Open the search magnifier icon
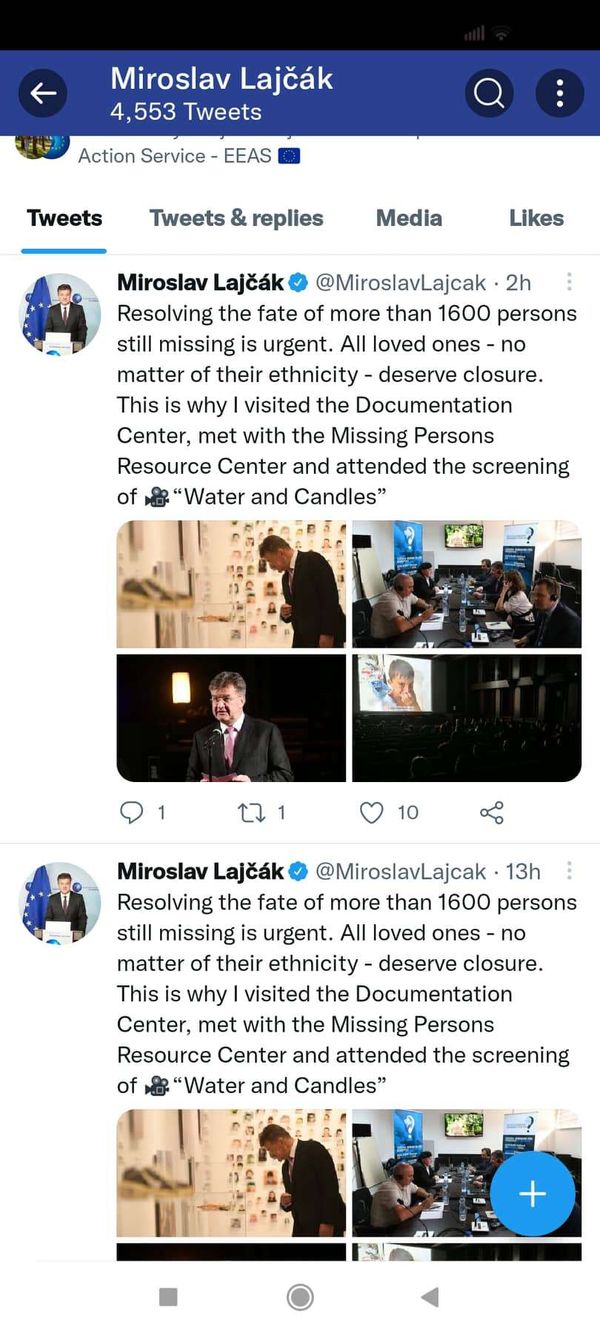 point(489,94)
